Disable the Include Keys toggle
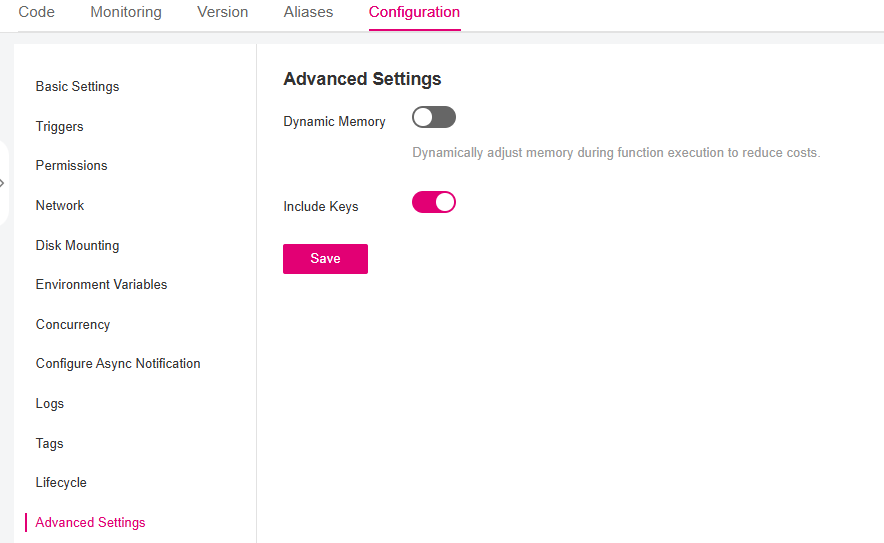The width and height of the screenshot is (884, 543). (434, 203)
